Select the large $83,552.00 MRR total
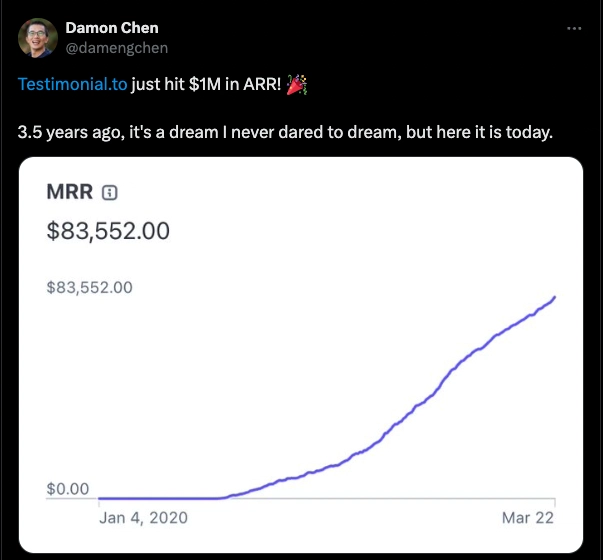Image resolution: width=603 pixels, height=560 pixels. click(108, 231)
